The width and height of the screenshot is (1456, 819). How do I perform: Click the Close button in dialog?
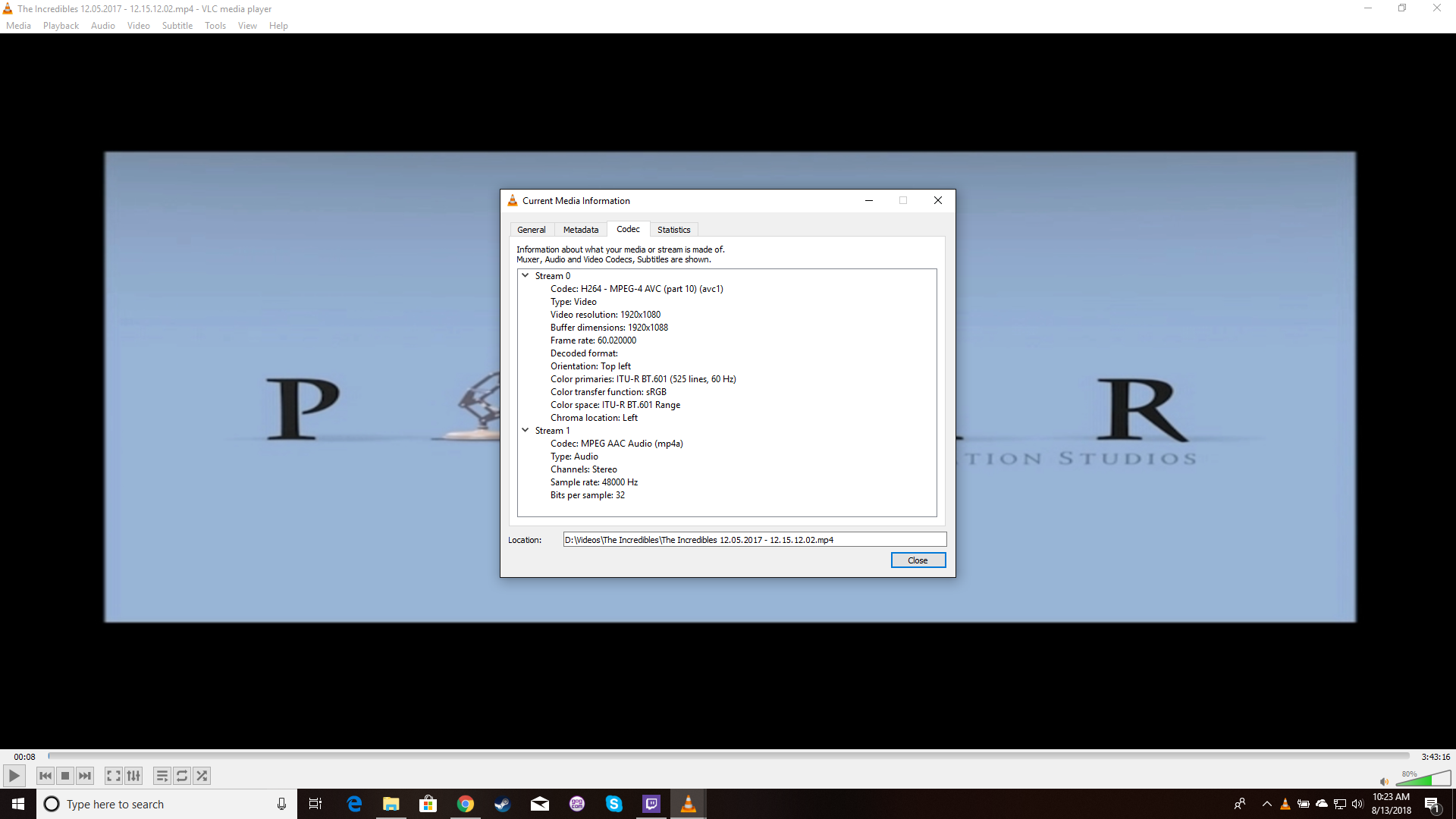pos(918,560)
